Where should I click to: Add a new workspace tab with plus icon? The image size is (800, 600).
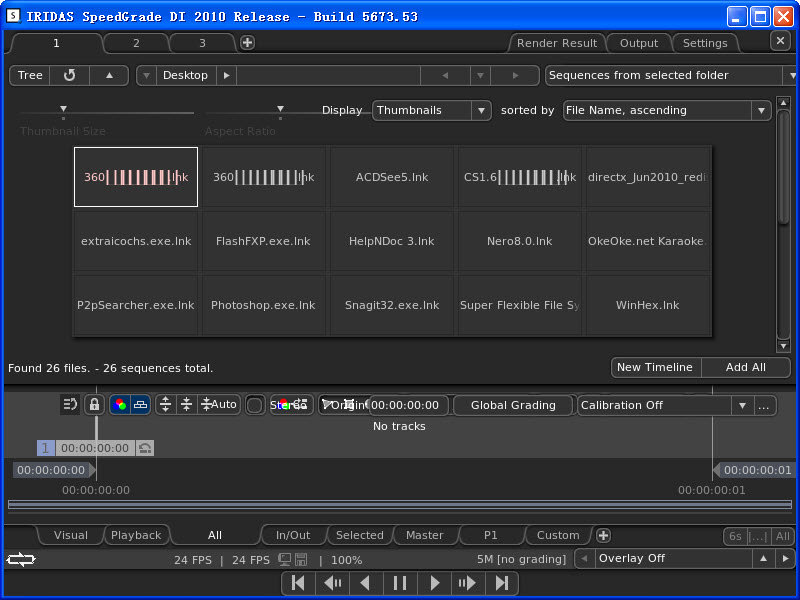pyautogui.click(x=247, y=42)
